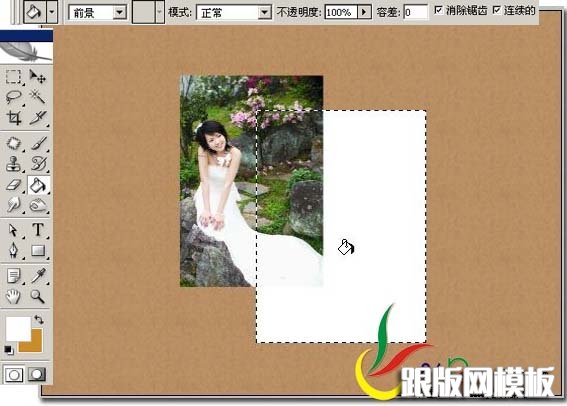Toggle the 消除锯齿 anti-alias checkbox
The height and width of the screenshot is (406, 567).
[438, 10]
